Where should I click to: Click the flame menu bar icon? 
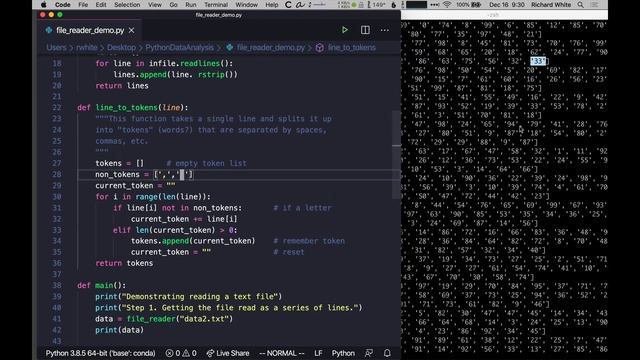pos(393,5)
